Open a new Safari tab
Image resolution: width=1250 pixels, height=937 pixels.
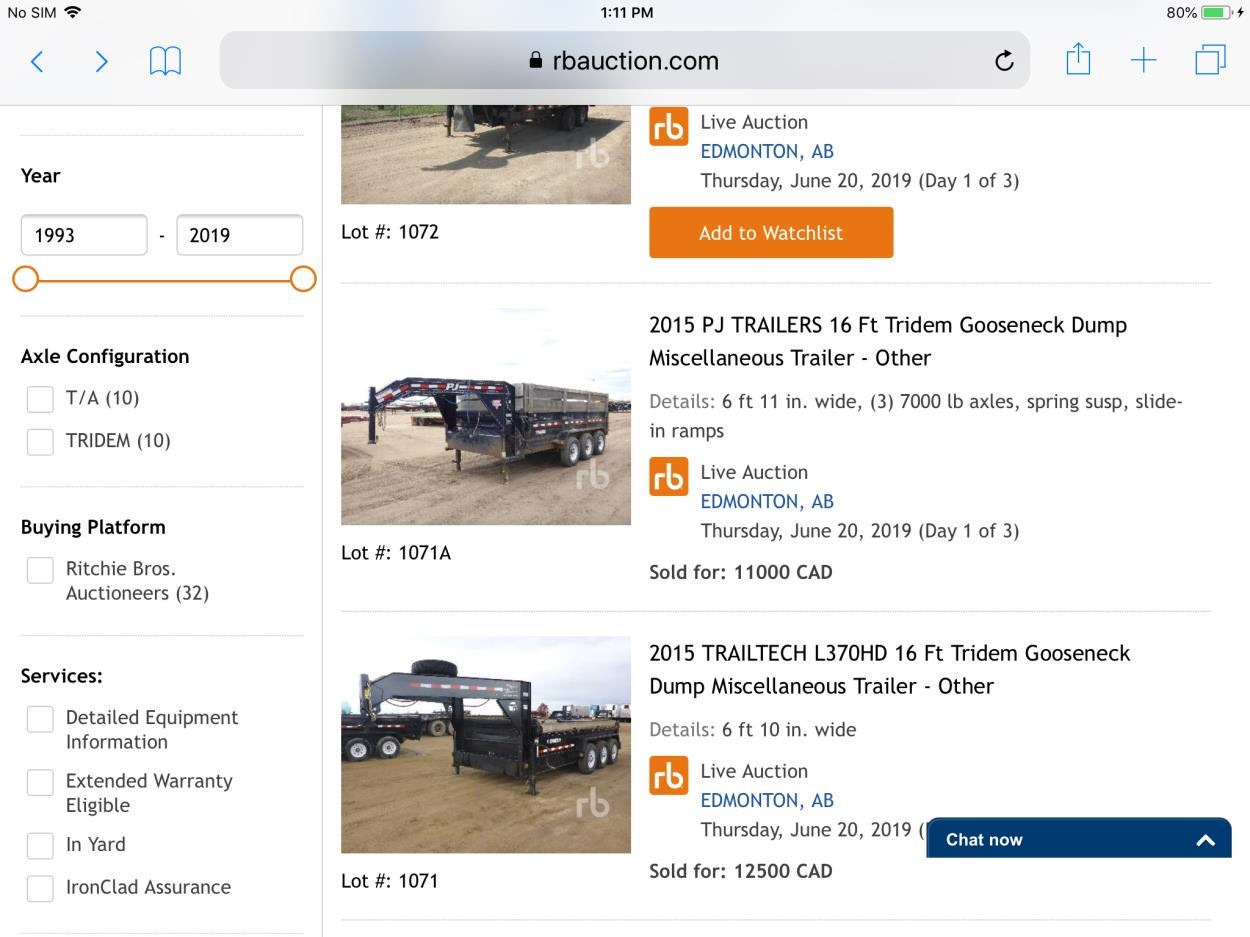1143,61
